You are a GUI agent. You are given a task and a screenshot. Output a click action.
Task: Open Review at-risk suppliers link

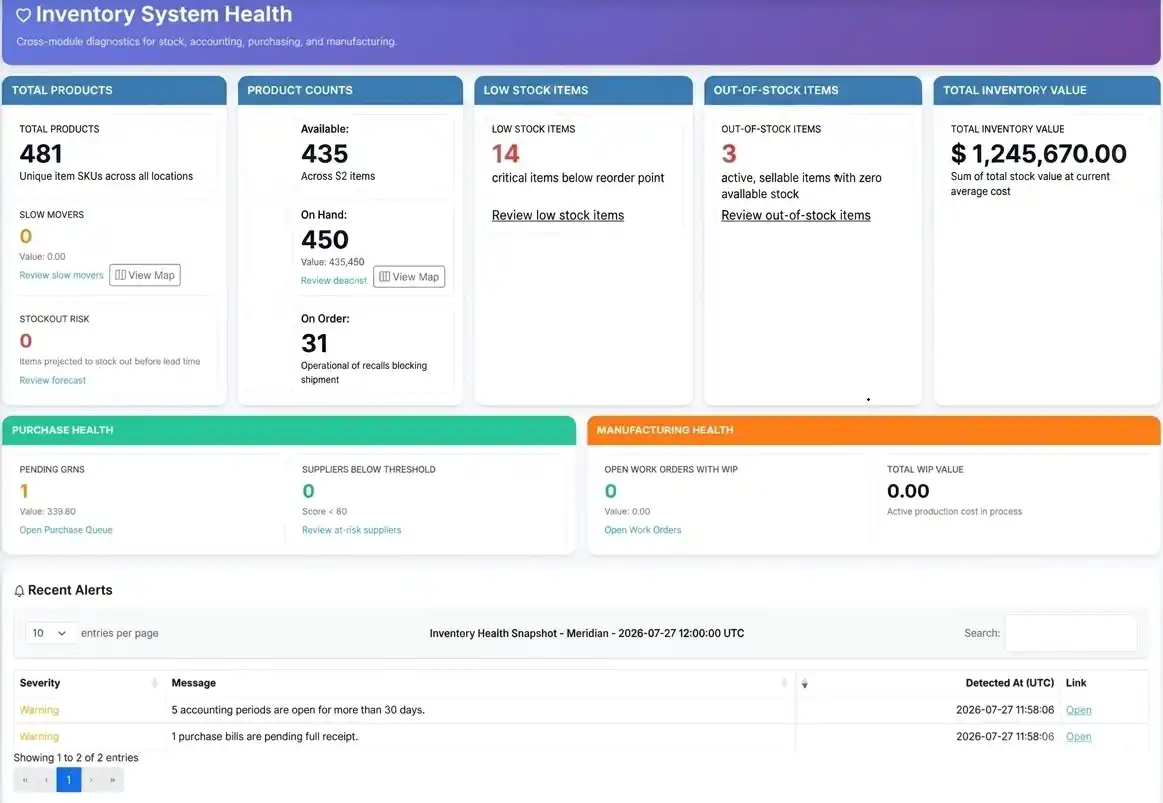click(x=352, y=530)
